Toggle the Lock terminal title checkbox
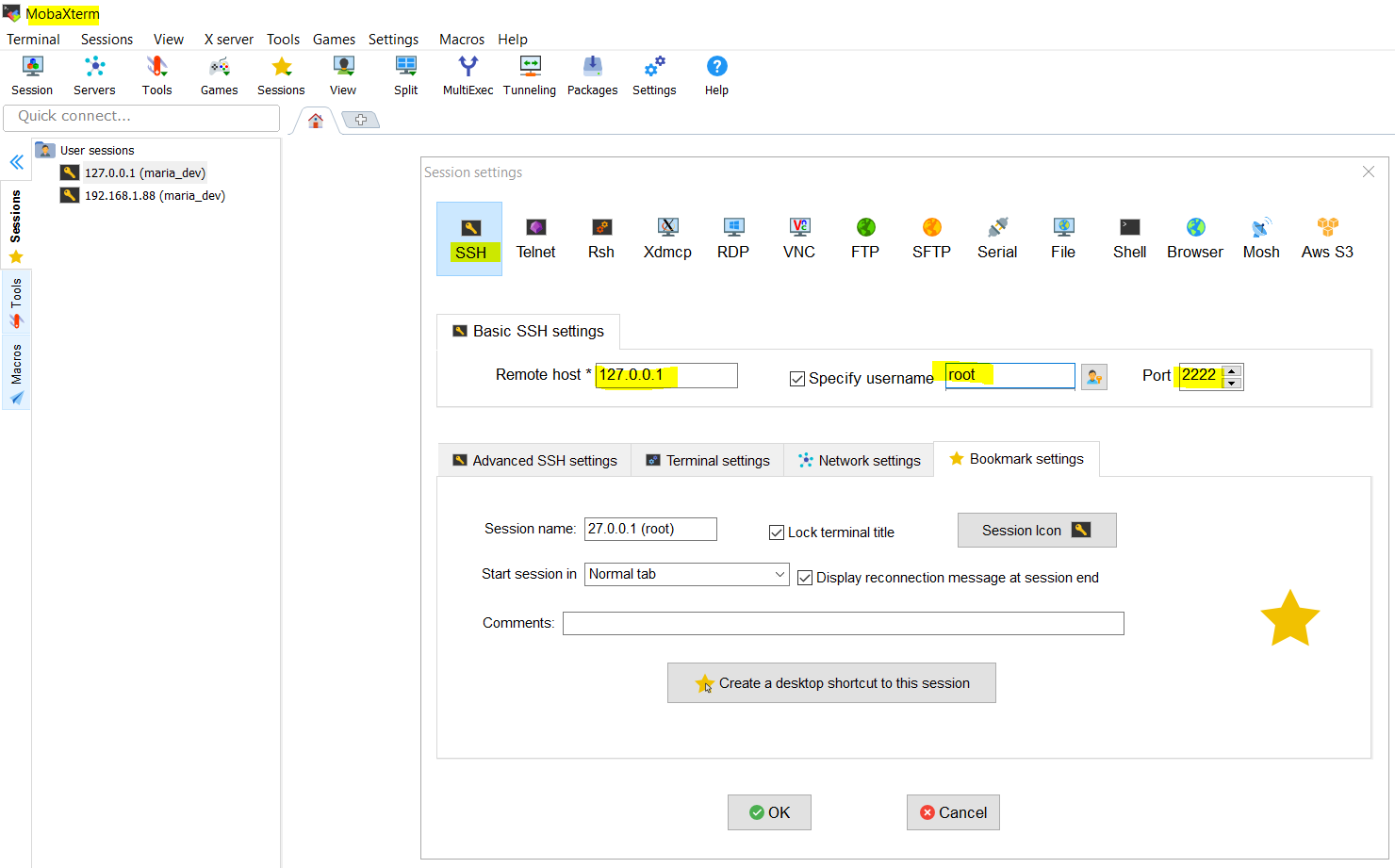 (777, 532)
